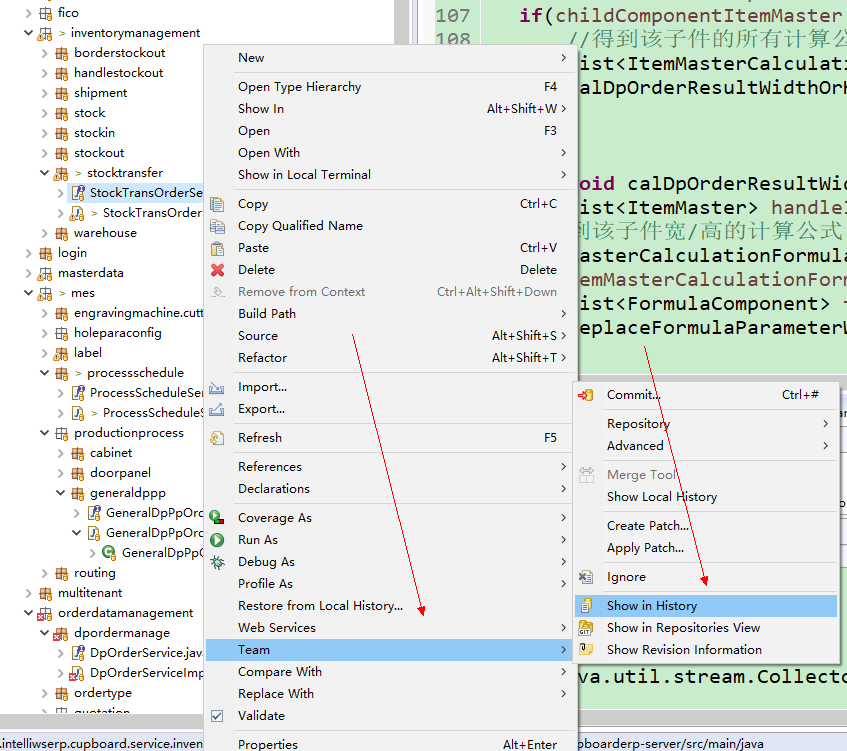The width and height of the screenshot is (847, 751).
Task: Expand the shipment package
Action: [44, 93]
